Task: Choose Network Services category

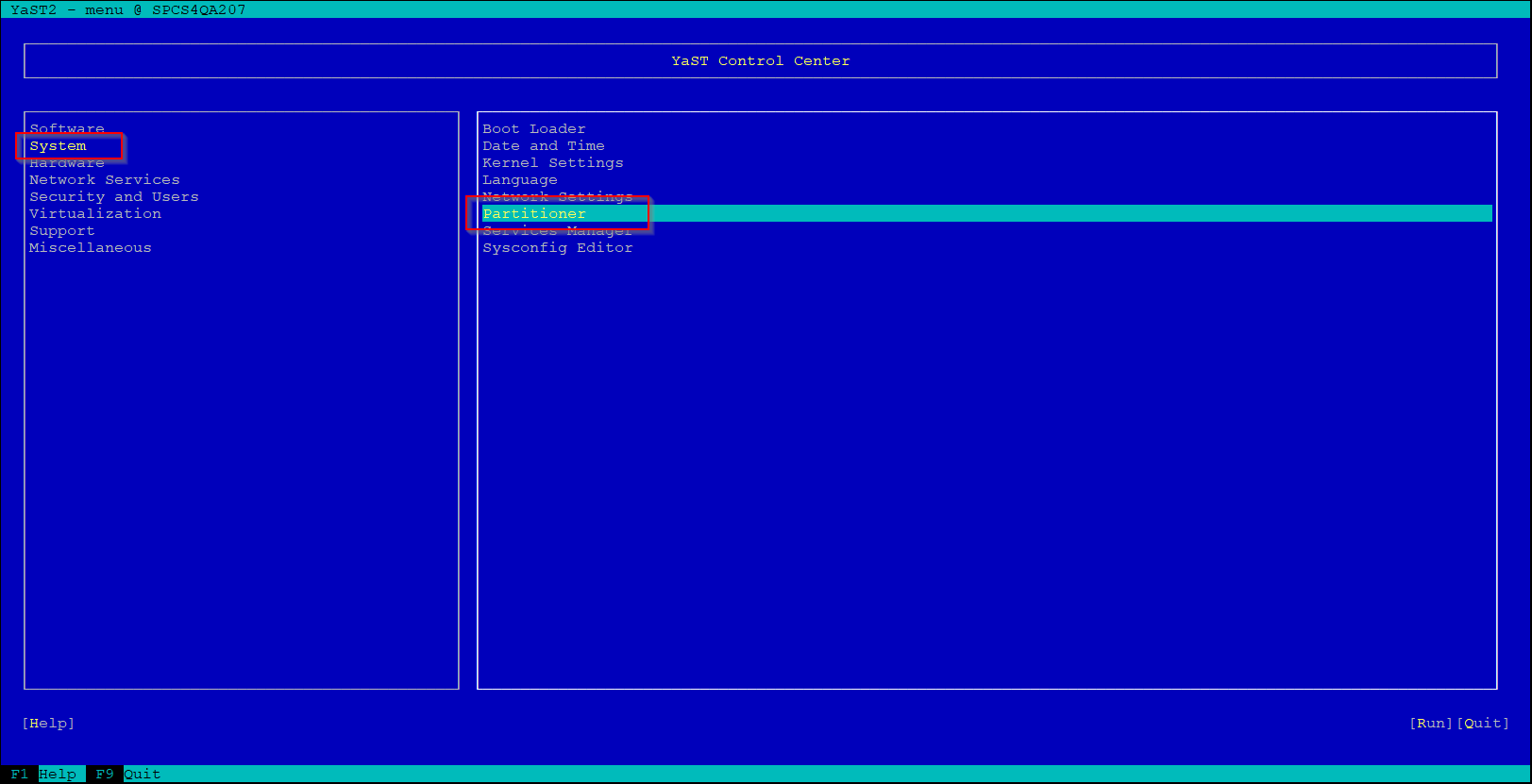Action: pos(105,180)
